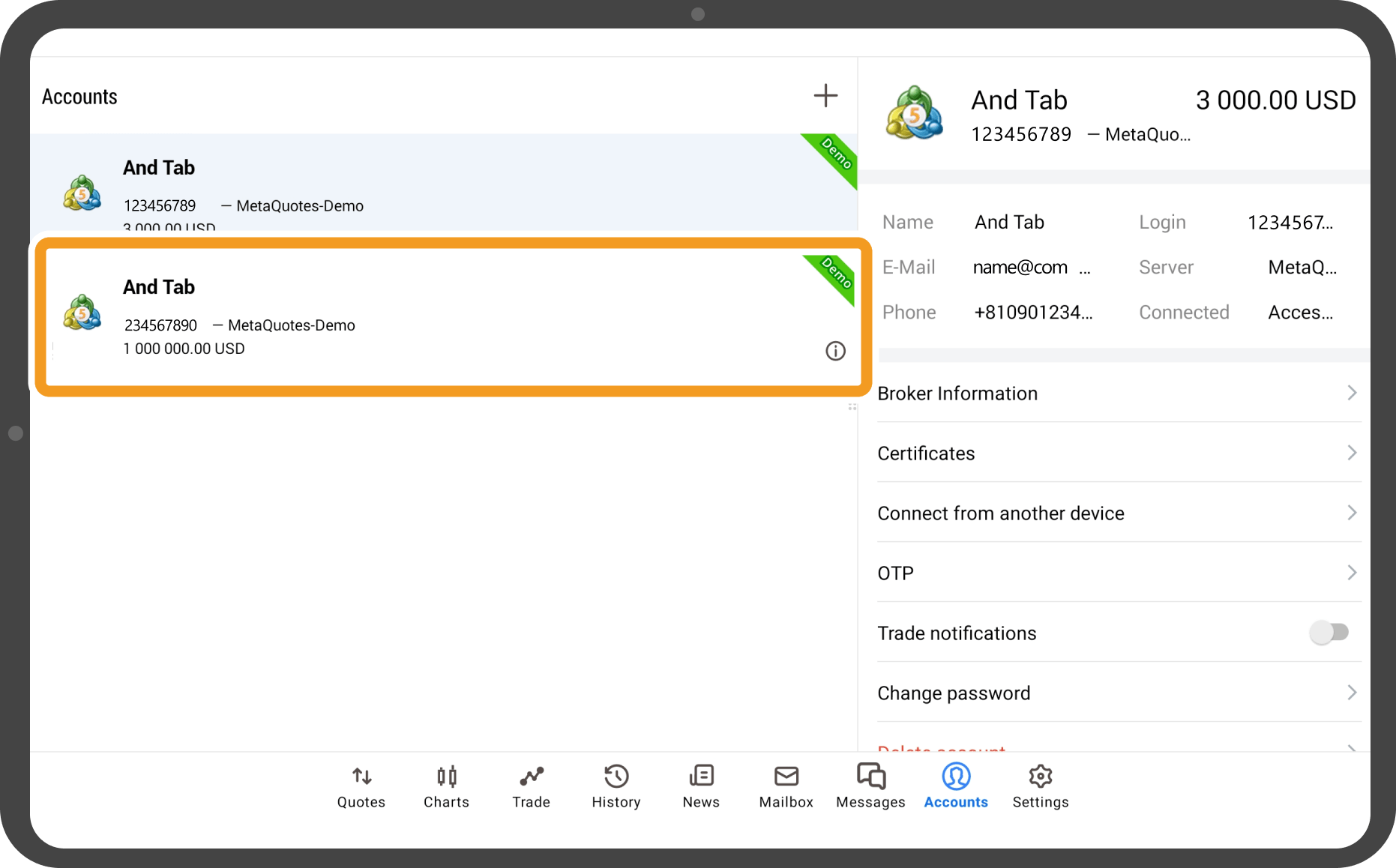Tap the plus icon to add account
The image size is (1396, 868).
(825, 96)
